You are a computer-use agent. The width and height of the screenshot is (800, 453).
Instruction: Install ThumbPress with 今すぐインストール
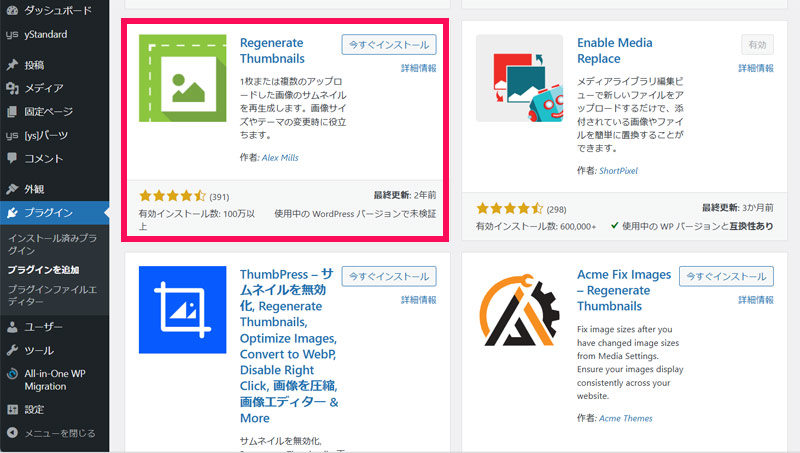point(389,276)
